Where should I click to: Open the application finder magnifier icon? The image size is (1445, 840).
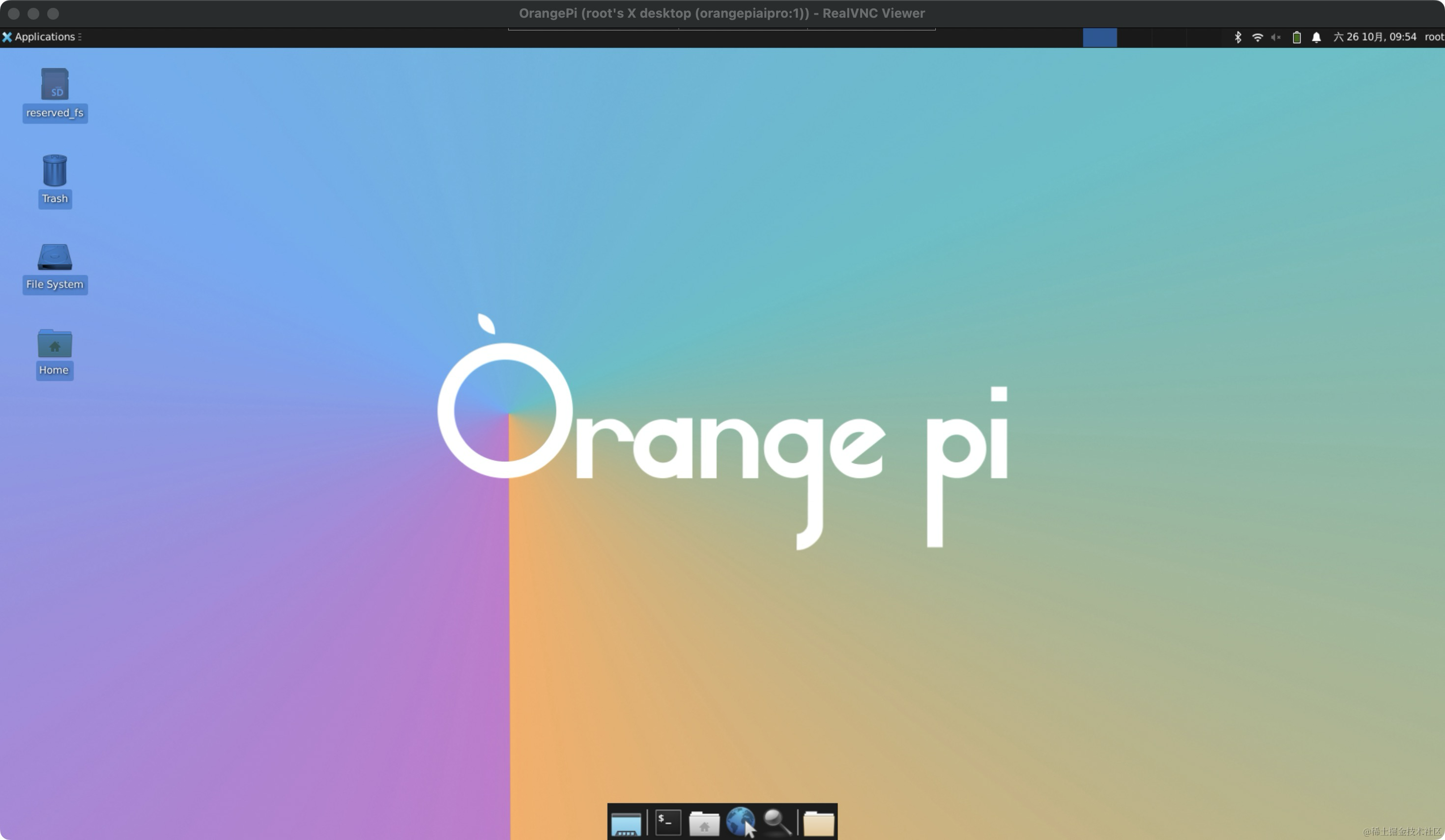tap(777, 822)
